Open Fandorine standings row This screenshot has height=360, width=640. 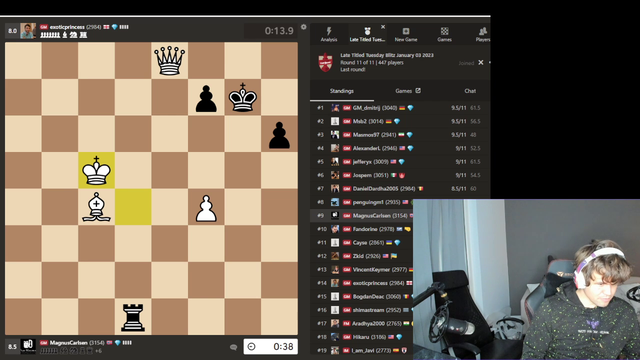click(362, 229)
